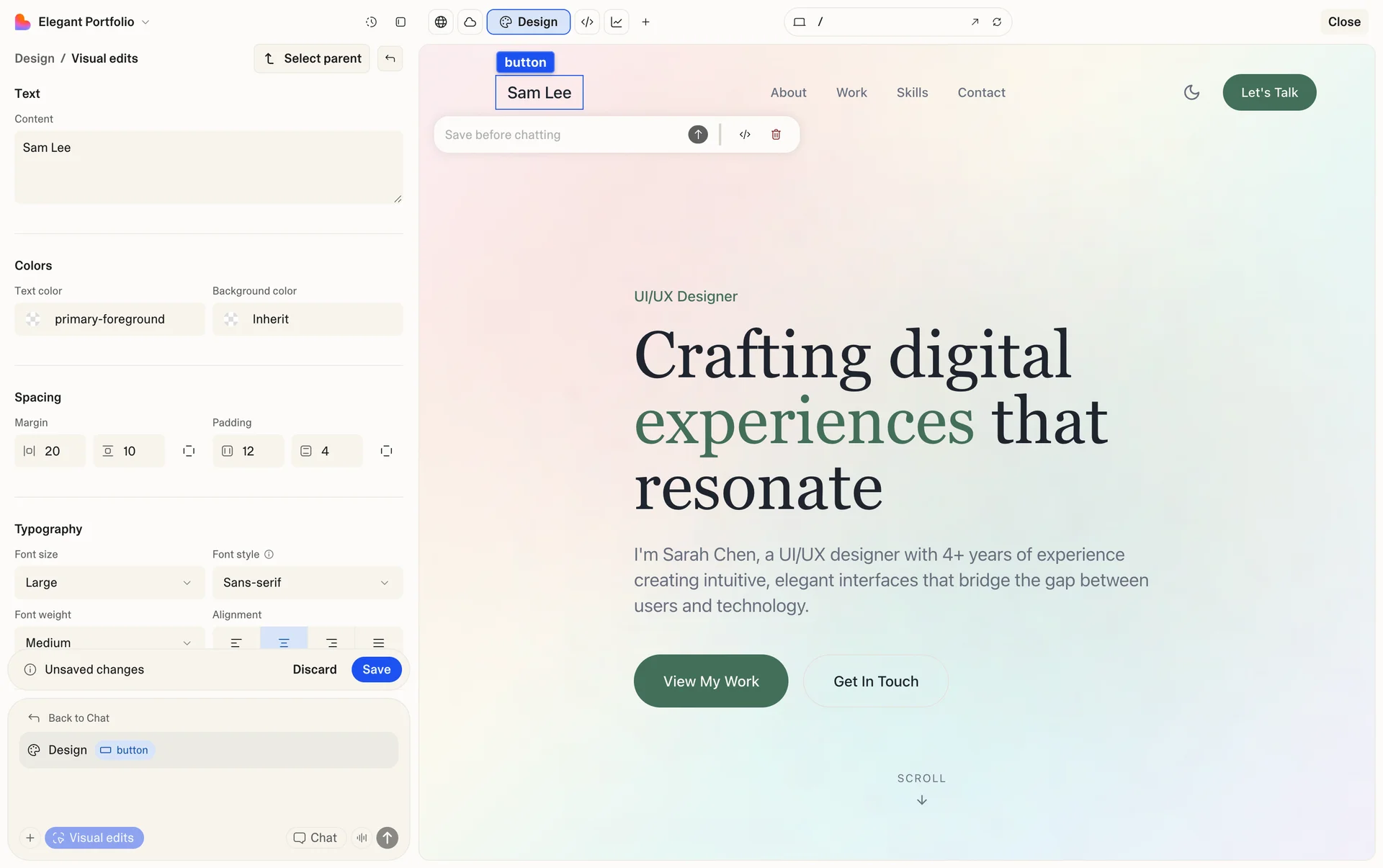Open the code view icon in toolbar
1383x868 pixels.
587,22
